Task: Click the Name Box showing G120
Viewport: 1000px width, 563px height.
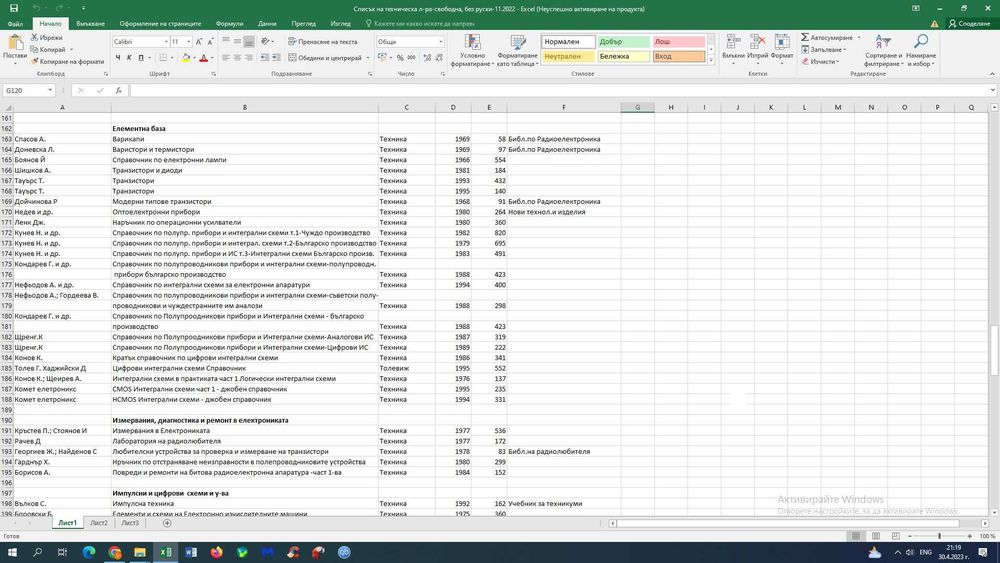Action: coord(29,91)
